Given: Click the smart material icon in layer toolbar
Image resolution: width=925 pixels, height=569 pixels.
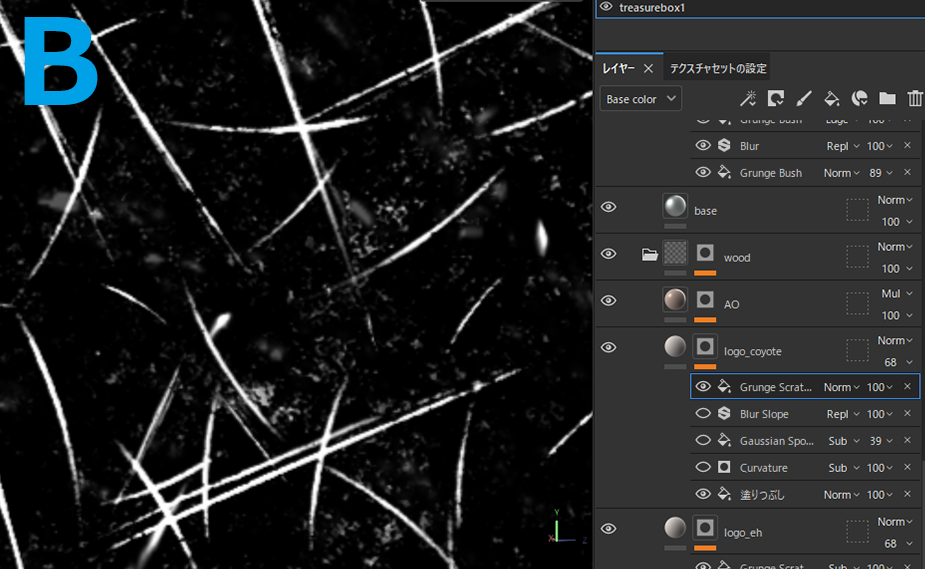Looking at the screenshot, I should click(859, 98).
